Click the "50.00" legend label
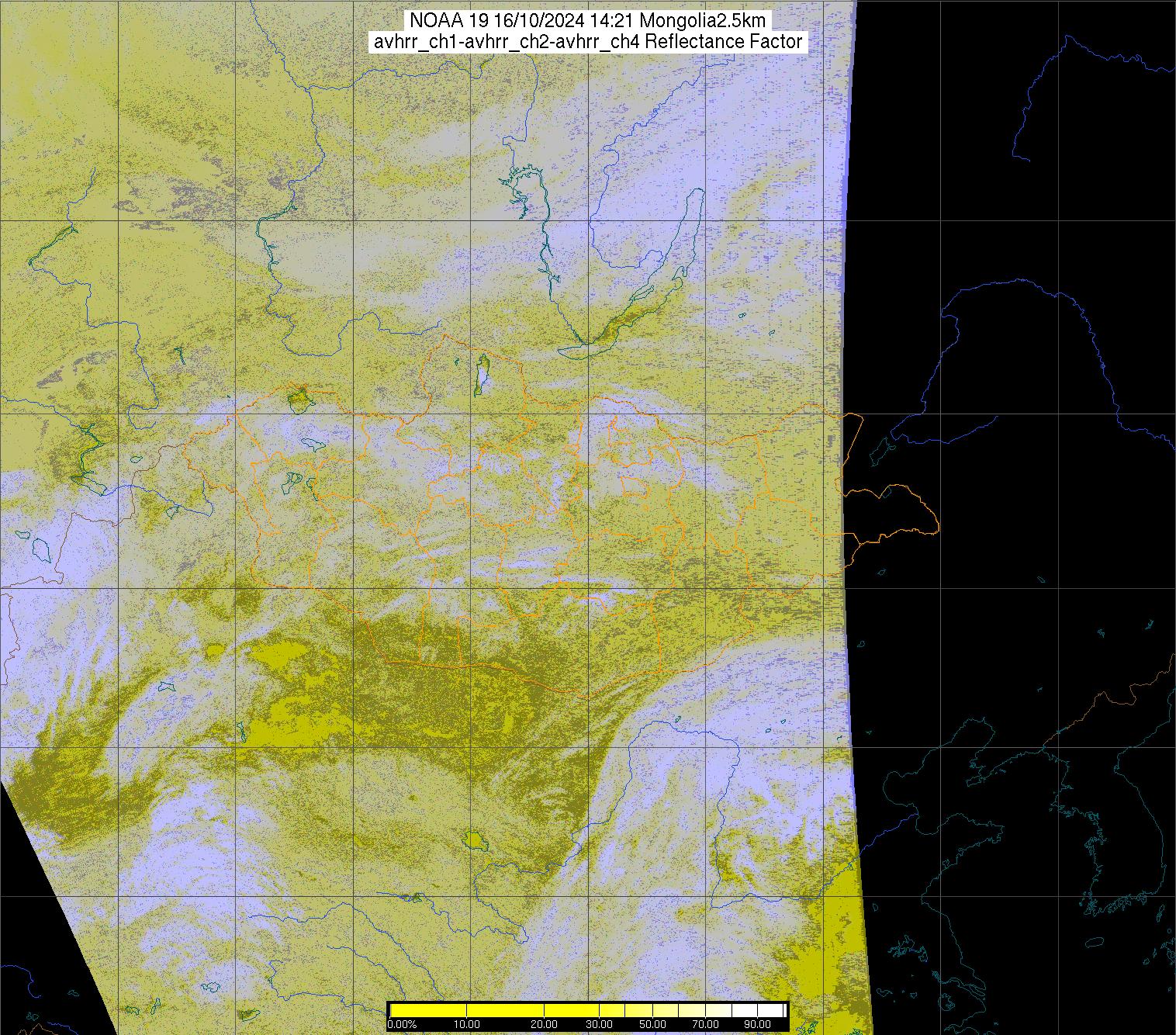1176x1035 pixels. [x=654, y=1025]
